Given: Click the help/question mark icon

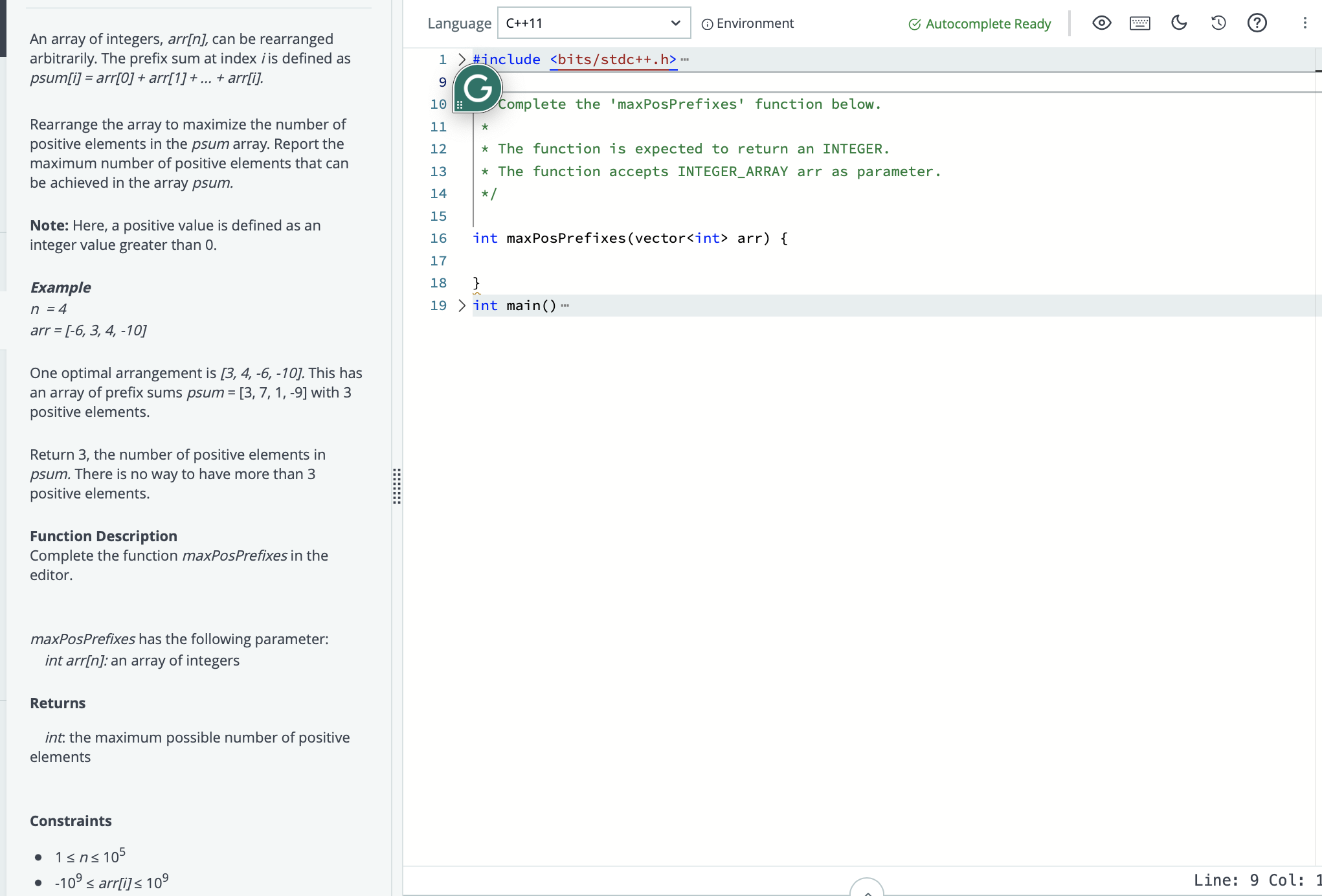Looking at the screenshot, I should [1259, 22].
